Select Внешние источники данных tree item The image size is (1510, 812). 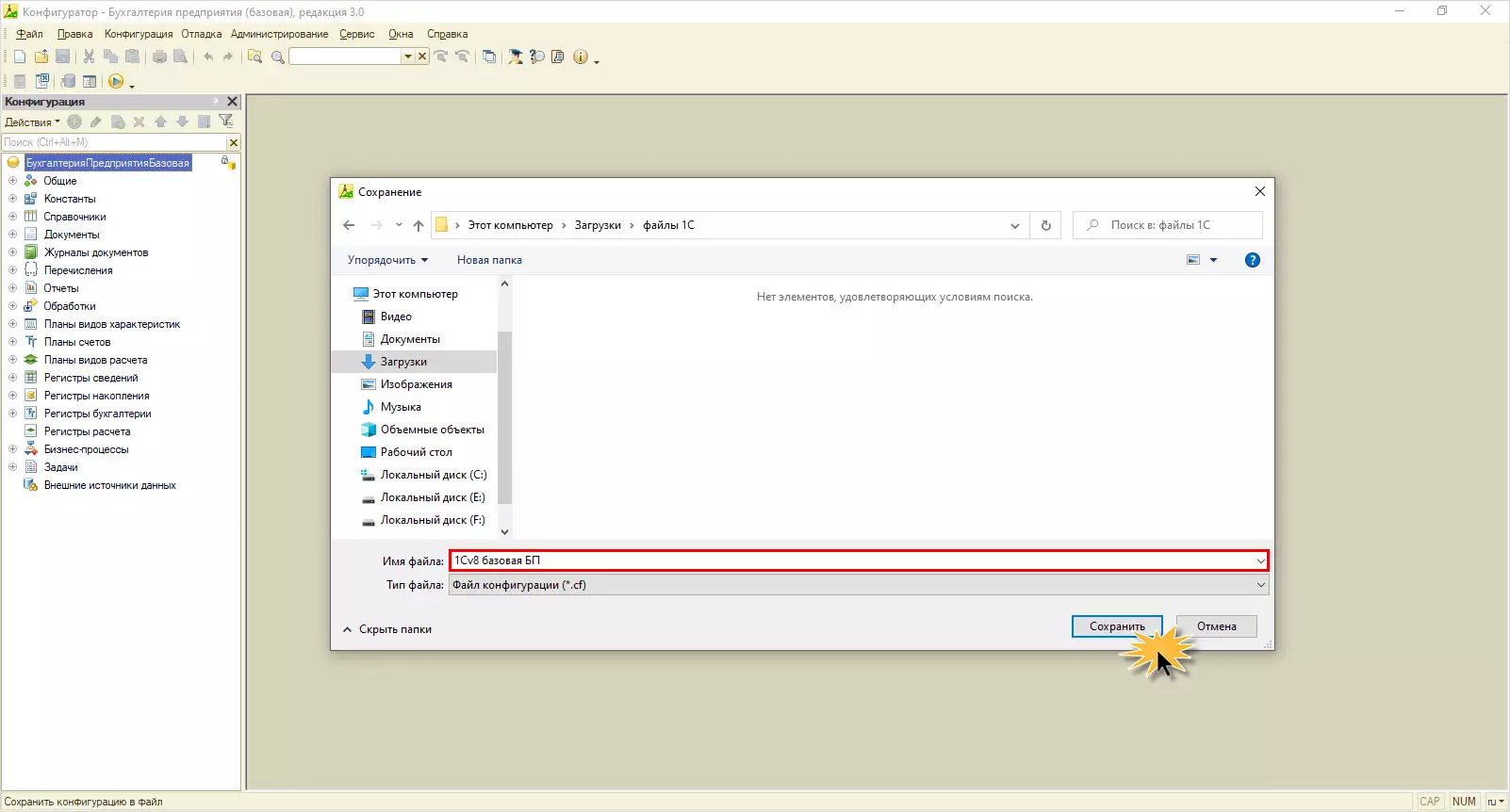(110, 485)
